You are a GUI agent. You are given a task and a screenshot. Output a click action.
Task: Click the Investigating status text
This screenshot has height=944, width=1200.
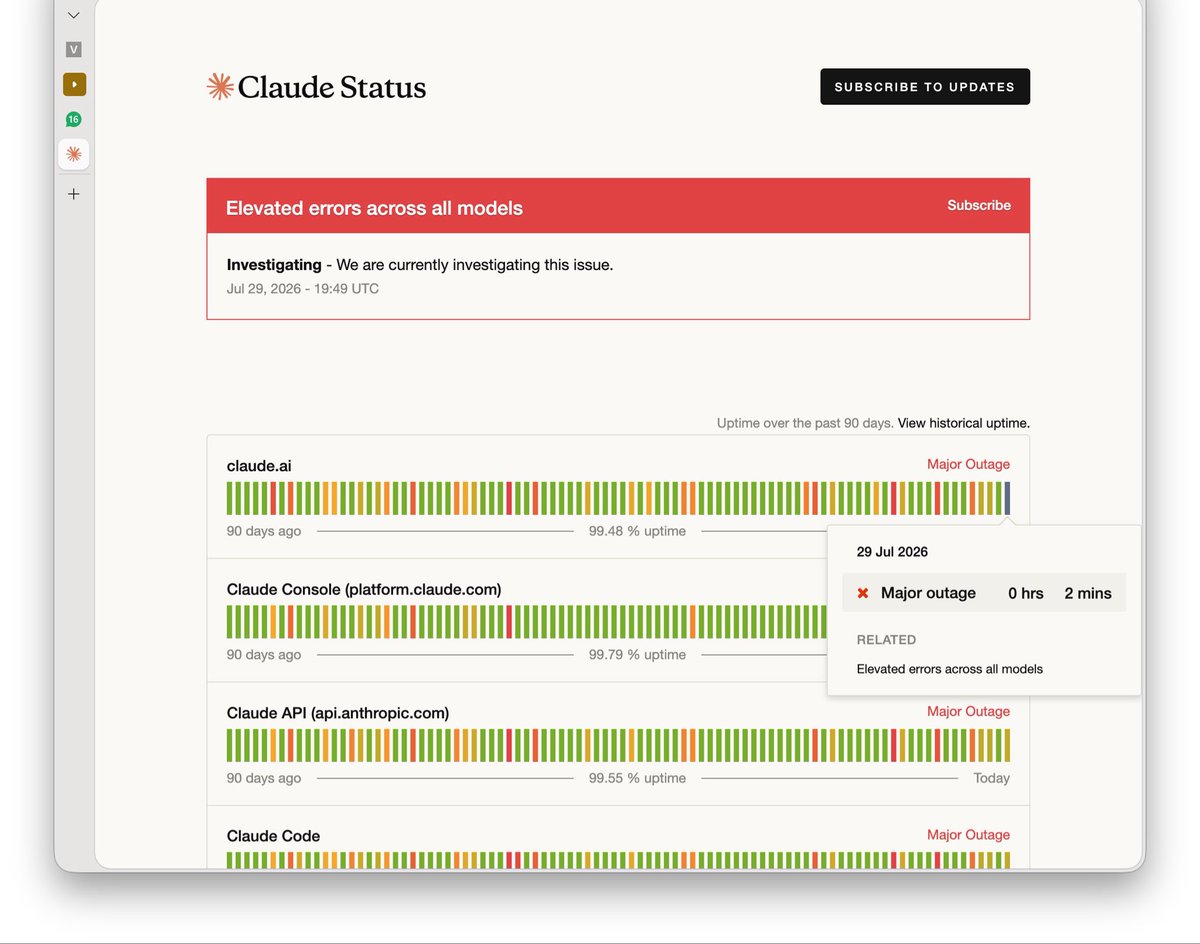pos(274,265)
